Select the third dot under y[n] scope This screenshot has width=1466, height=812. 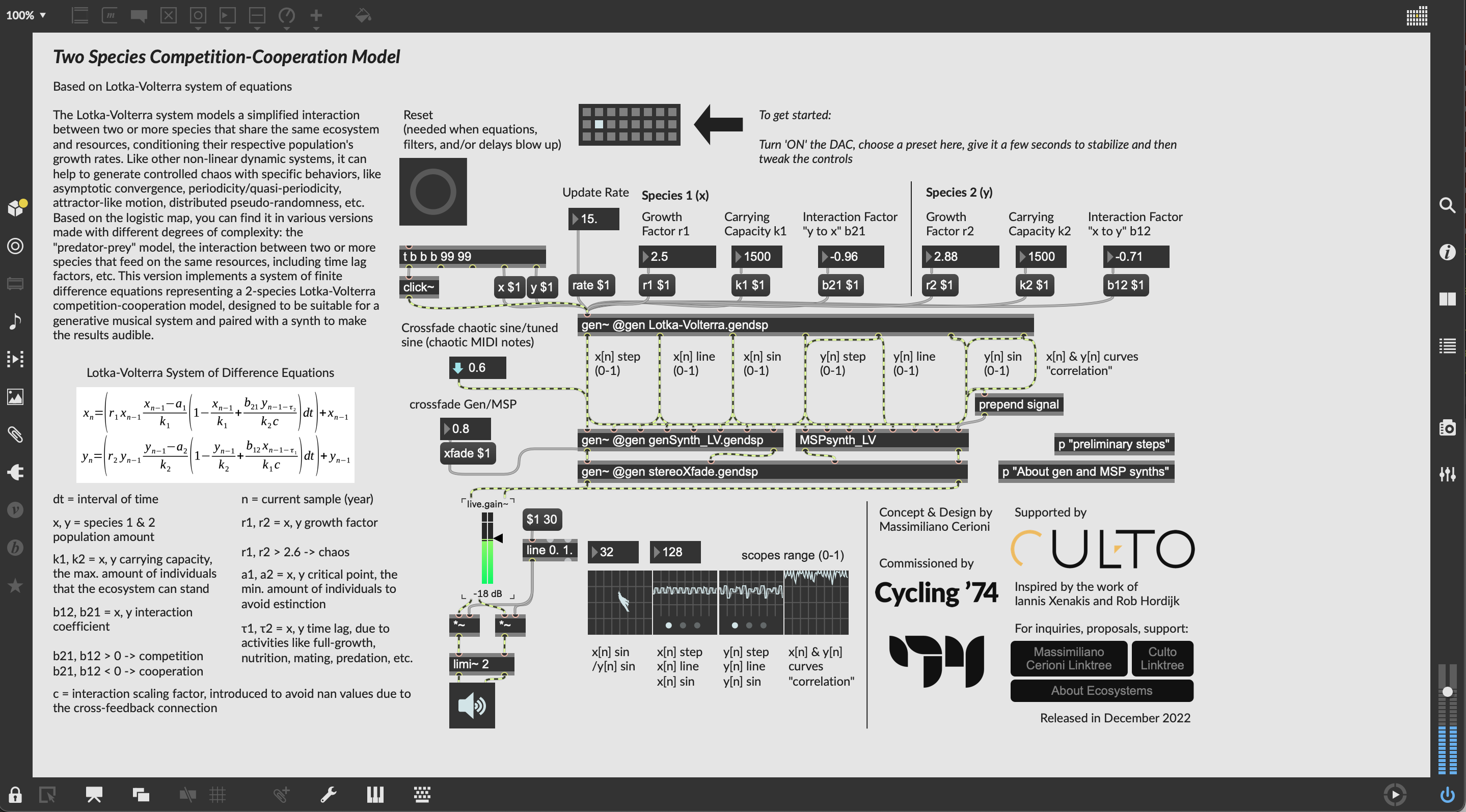764,626
